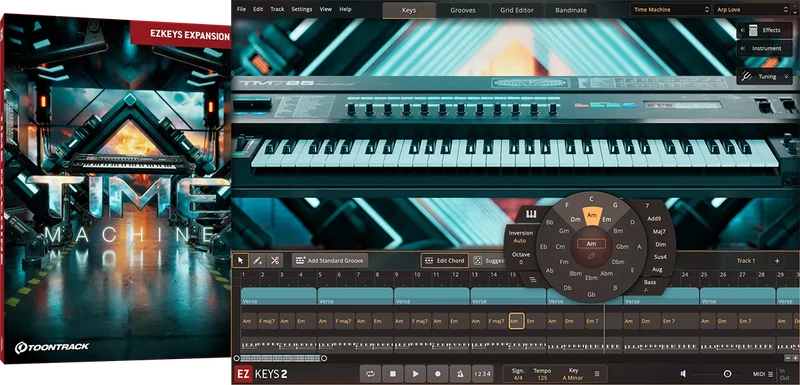Switch to the Grooves tab
Image resolution: width=800 pixels, height=385 pixels.
[463, 10]
